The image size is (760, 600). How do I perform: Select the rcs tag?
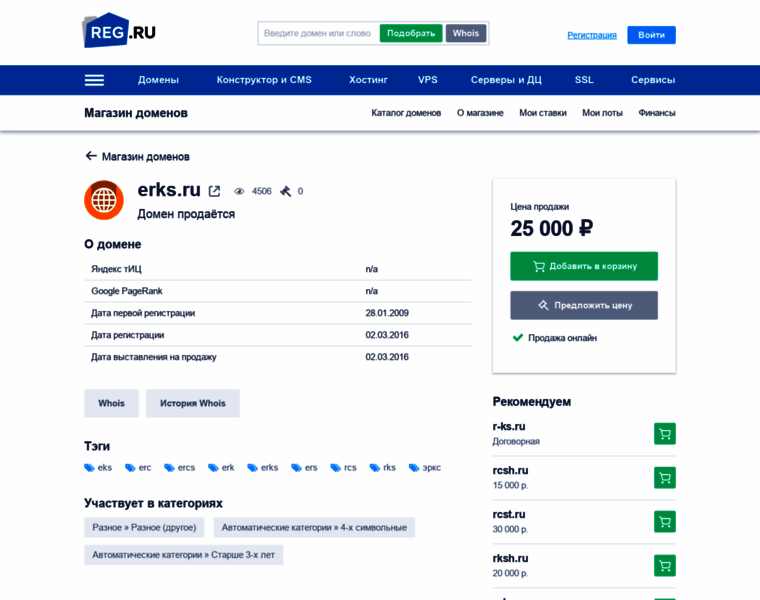point(344,468)
